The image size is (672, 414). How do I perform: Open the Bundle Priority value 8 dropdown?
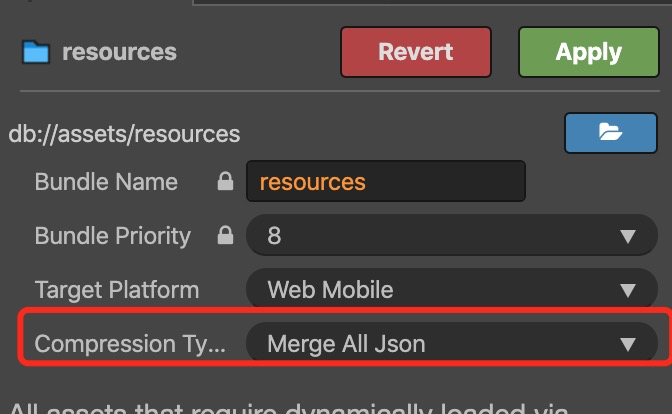(x=440, y=237)
